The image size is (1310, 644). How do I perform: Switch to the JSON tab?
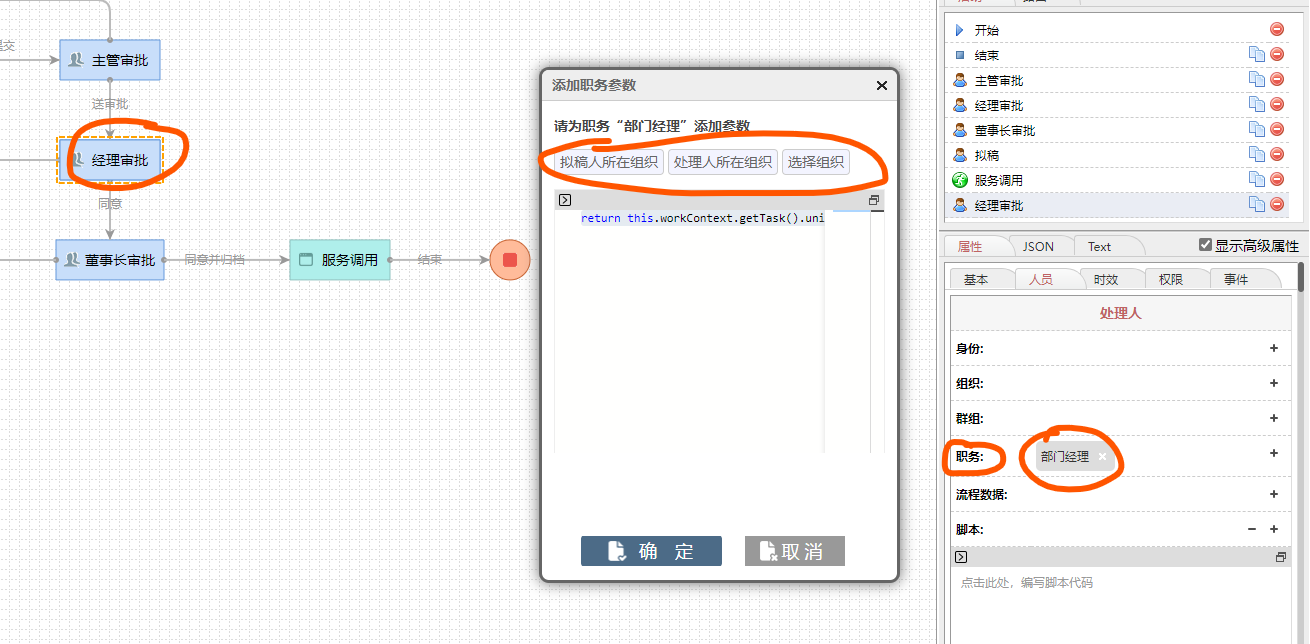(x=1038, y=246)
